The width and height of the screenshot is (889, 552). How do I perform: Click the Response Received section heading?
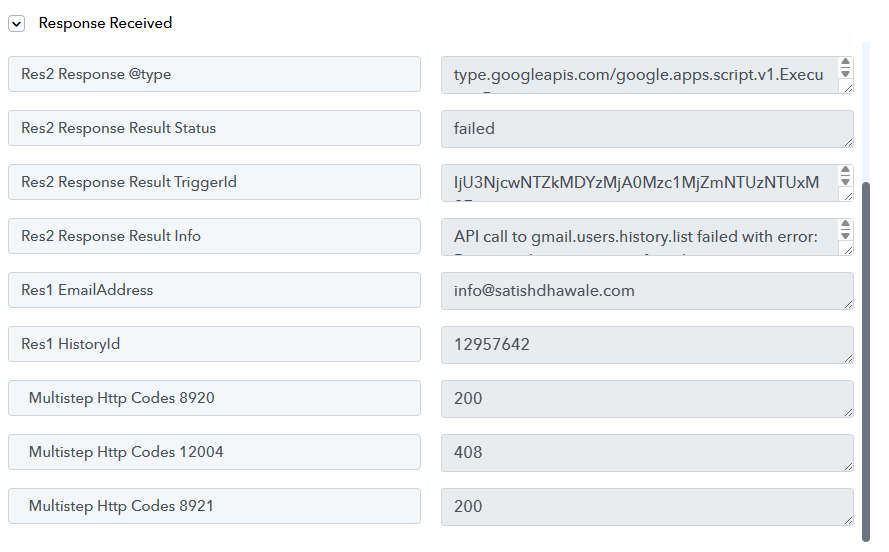pyautogui.click(x=105, y=23)
